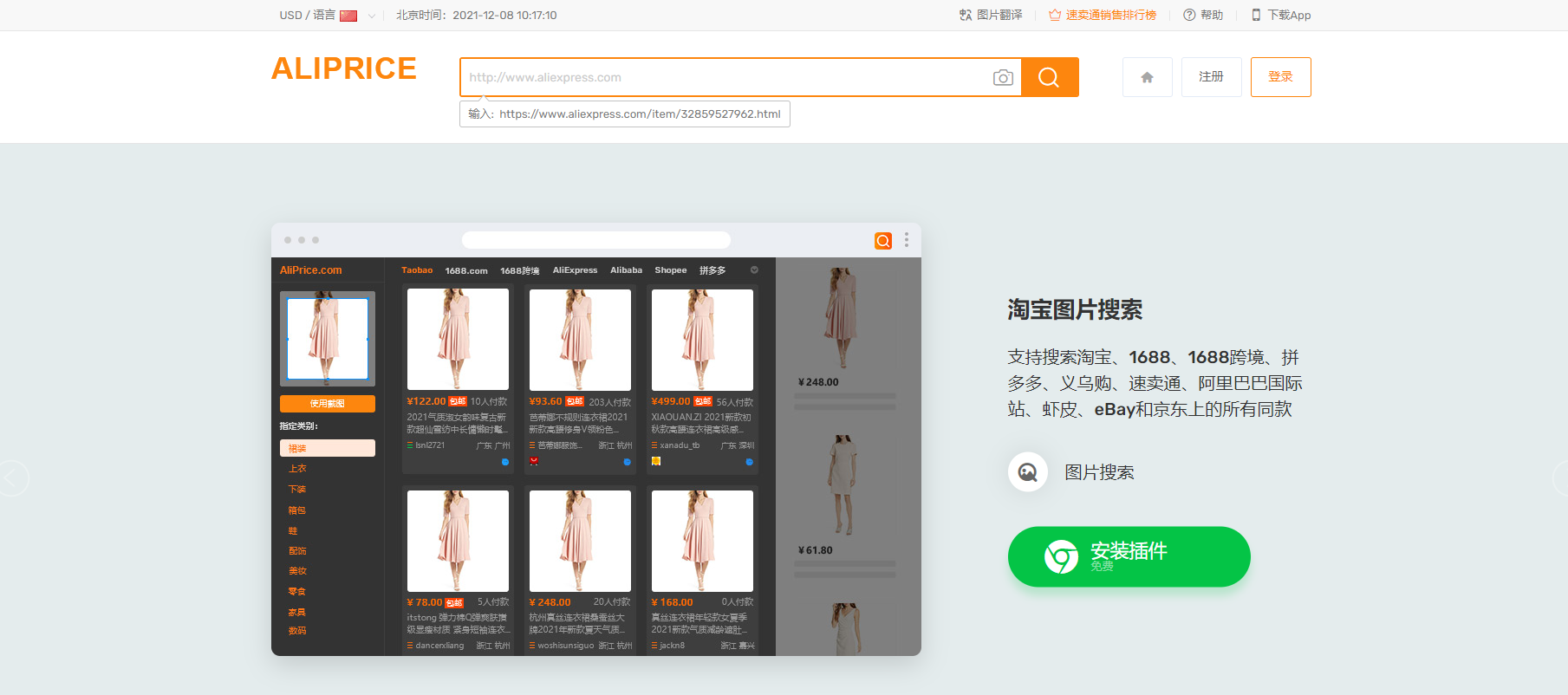Select 零食 category in sidebar

297,592
